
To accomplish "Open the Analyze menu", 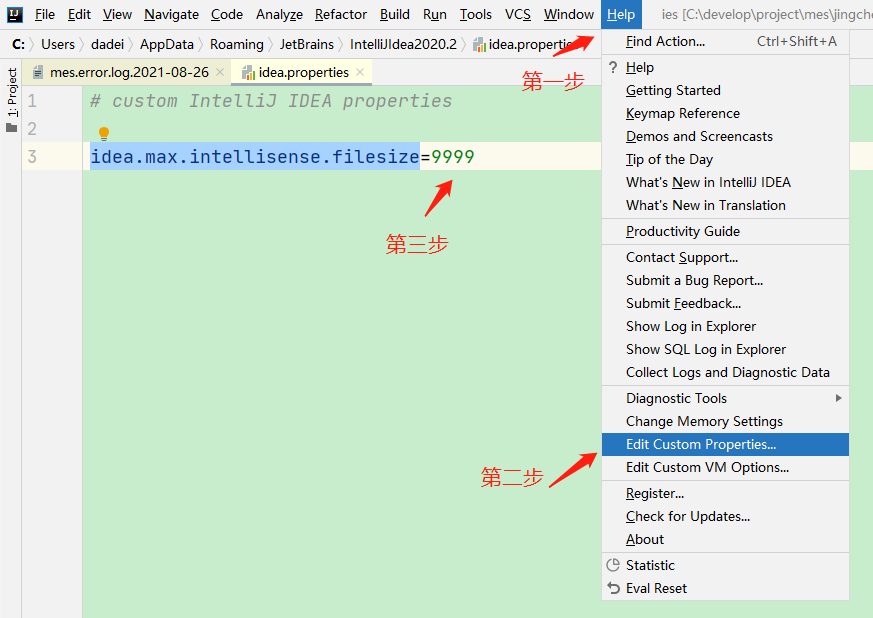I will tap(279, 14).
